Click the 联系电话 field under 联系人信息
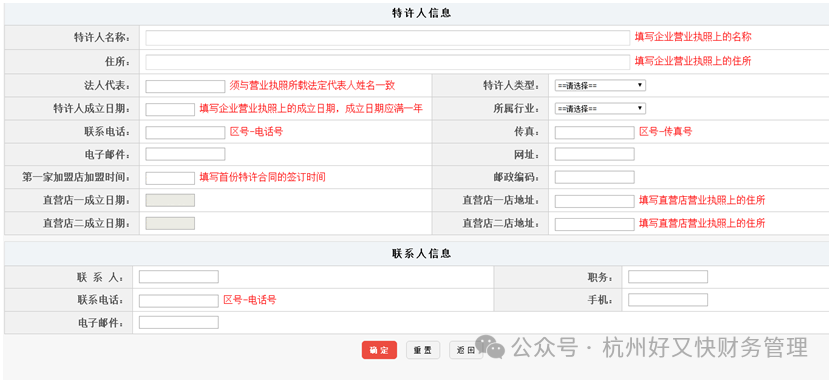The width and height of the screenshot is (834, 380). click(179, 301)
